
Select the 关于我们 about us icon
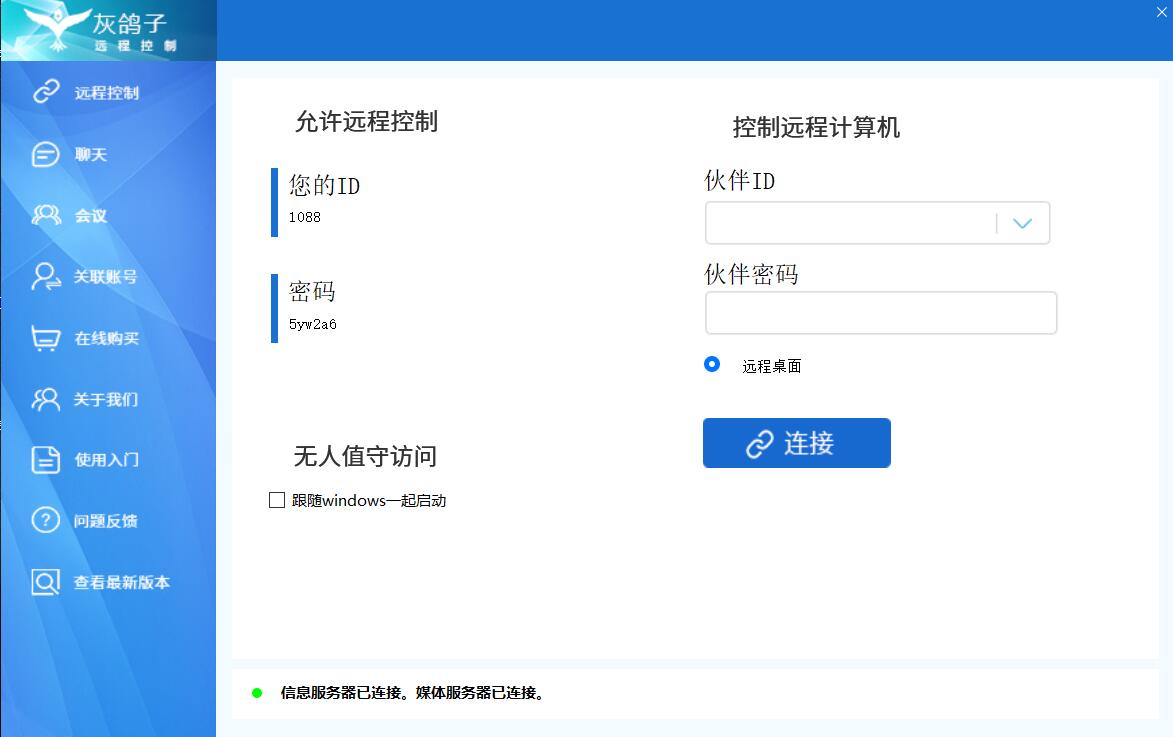pos(47,399)
